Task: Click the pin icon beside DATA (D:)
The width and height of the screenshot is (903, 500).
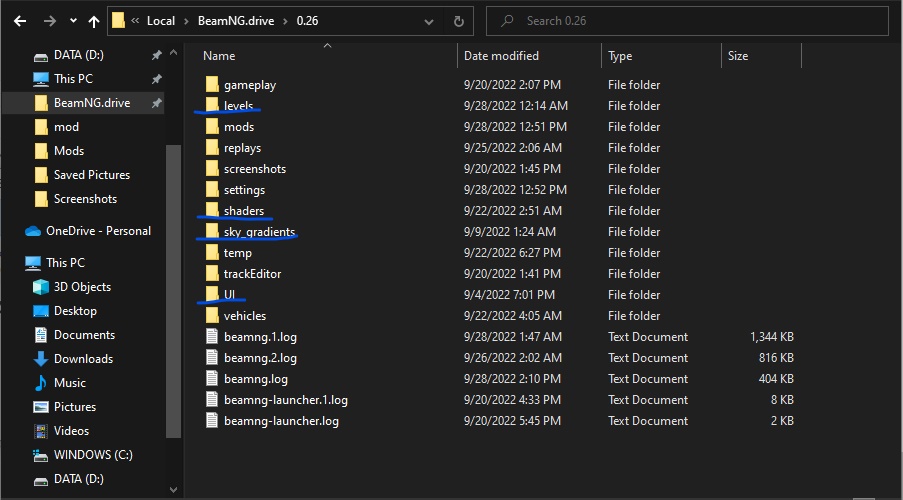Action: (x=156, y=55)
